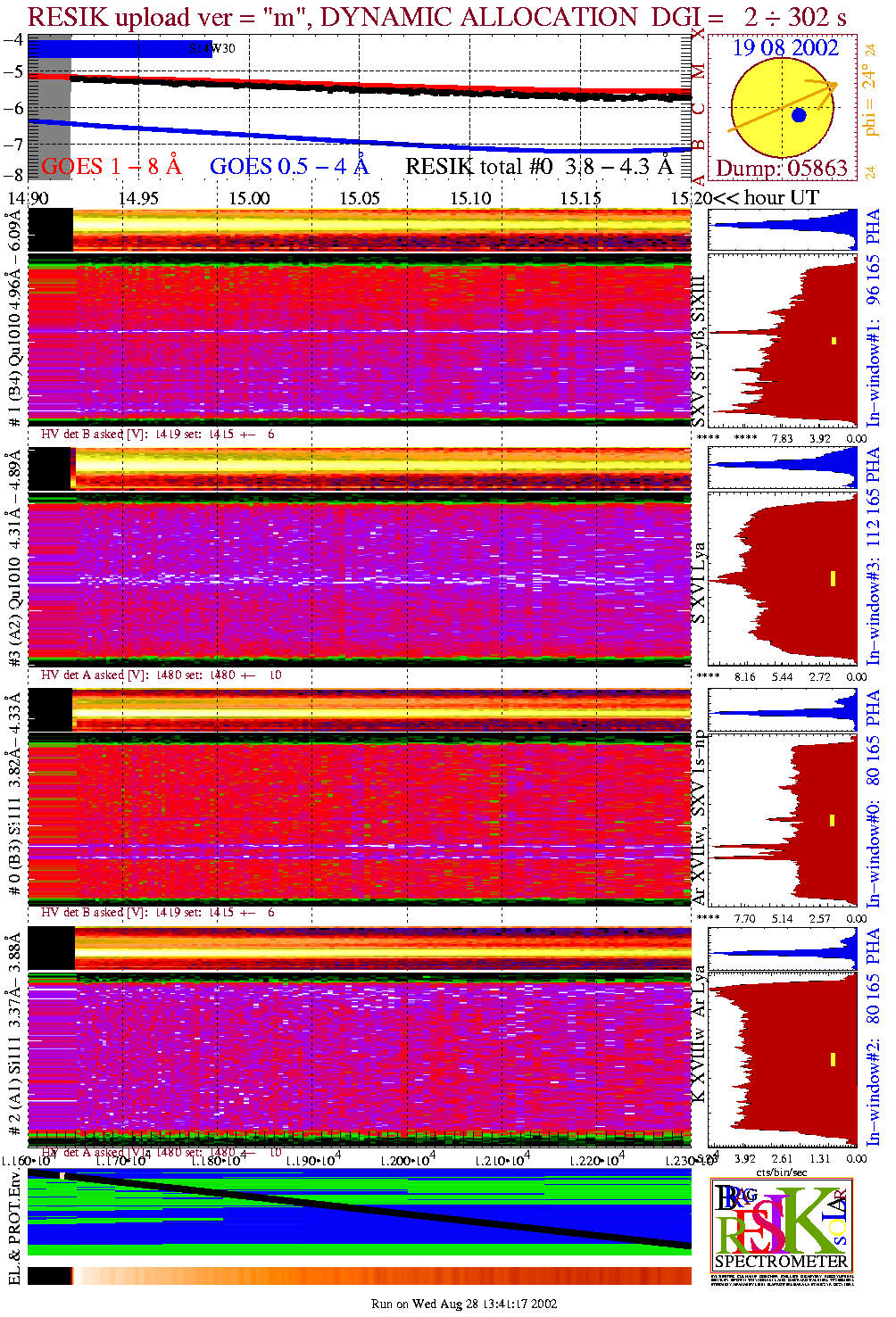Click the Run on Wed Aug 28 footer text

(464, 1304)
